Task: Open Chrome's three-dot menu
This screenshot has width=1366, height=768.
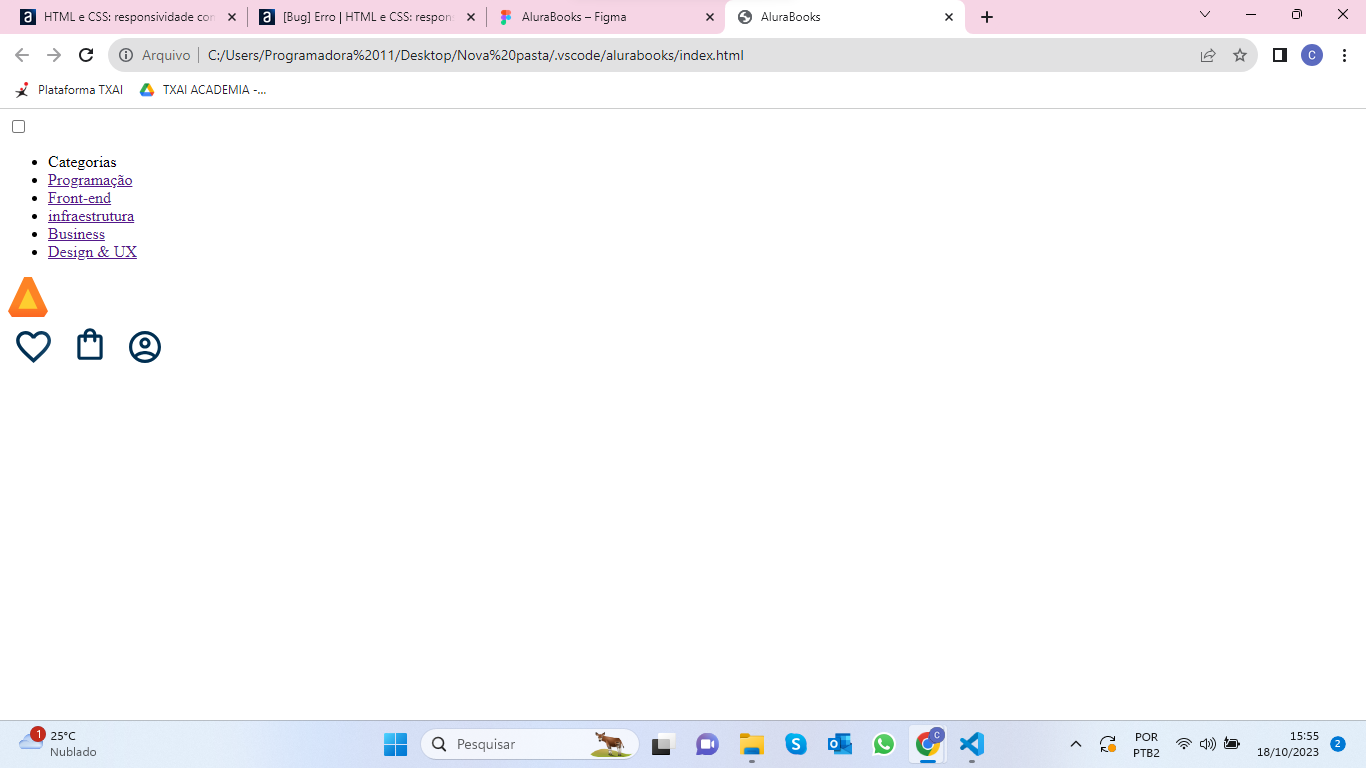Action: pos(1344,55)
